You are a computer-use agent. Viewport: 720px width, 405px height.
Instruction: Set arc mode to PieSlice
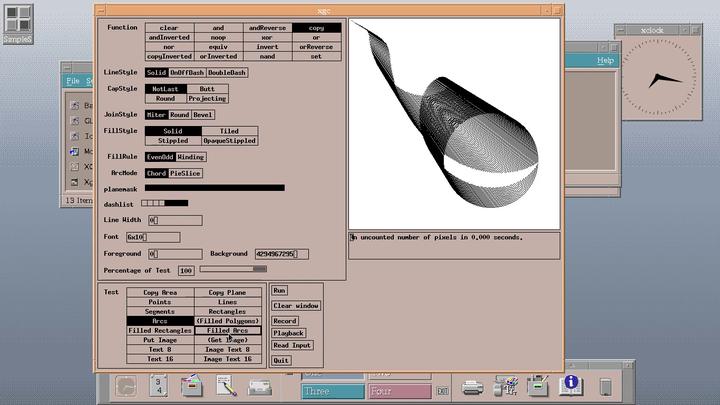coord(186,173)
